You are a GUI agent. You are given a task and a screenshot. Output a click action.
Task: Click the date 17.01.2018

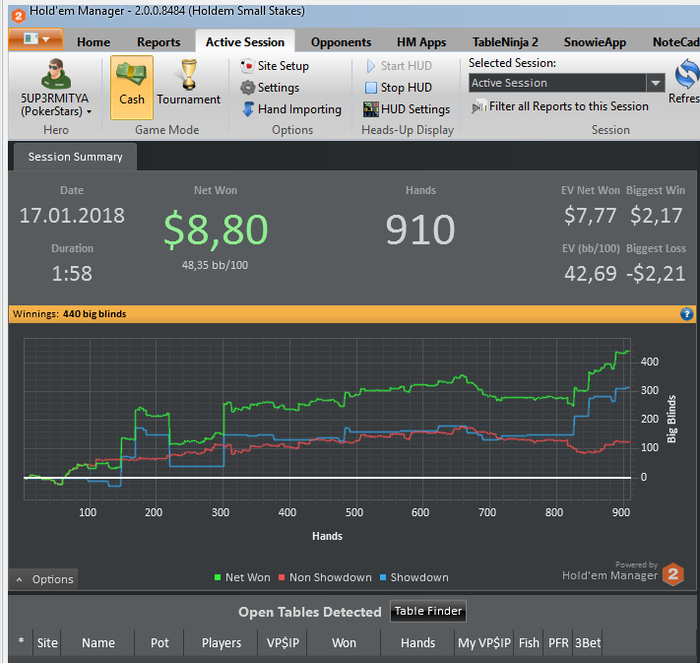coord(72,216)
